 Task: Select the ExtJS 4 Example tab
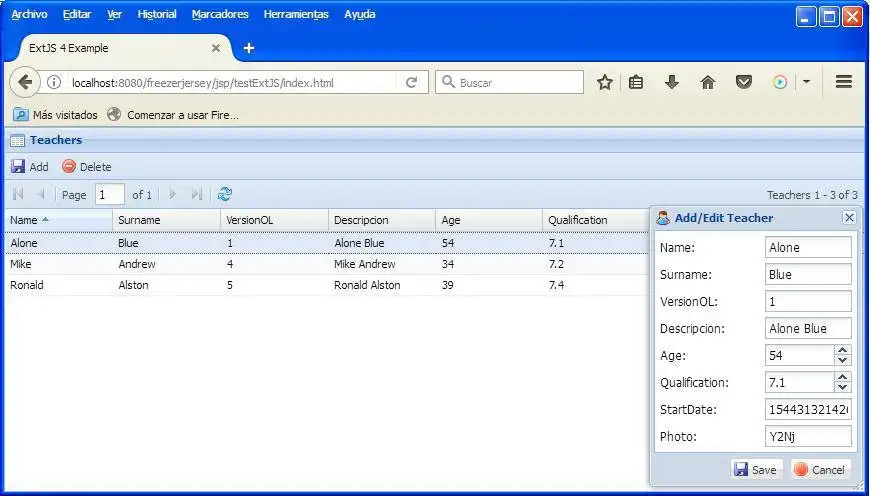123,48
